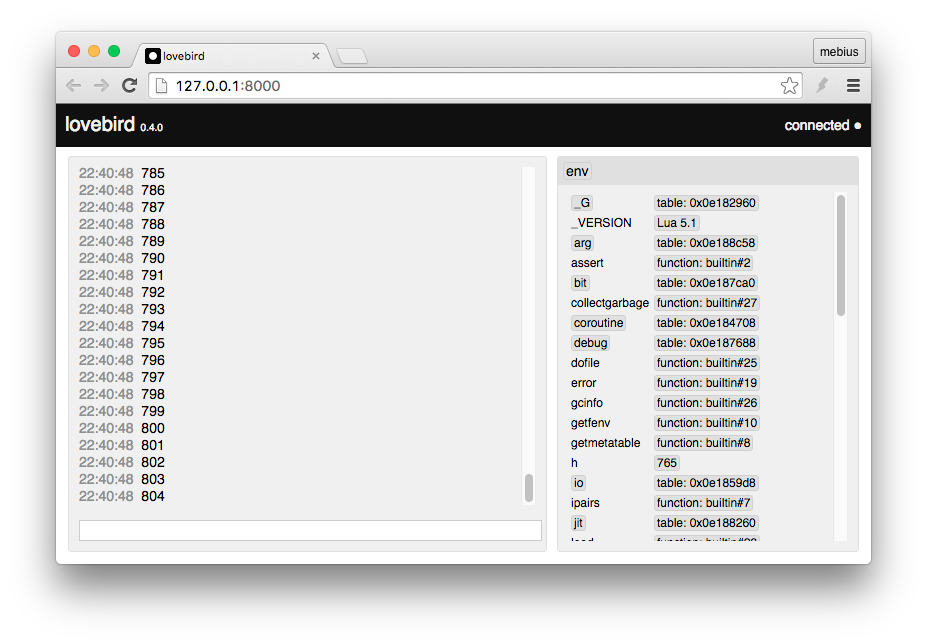Click the value table: 0x0e187ca0

706,283
